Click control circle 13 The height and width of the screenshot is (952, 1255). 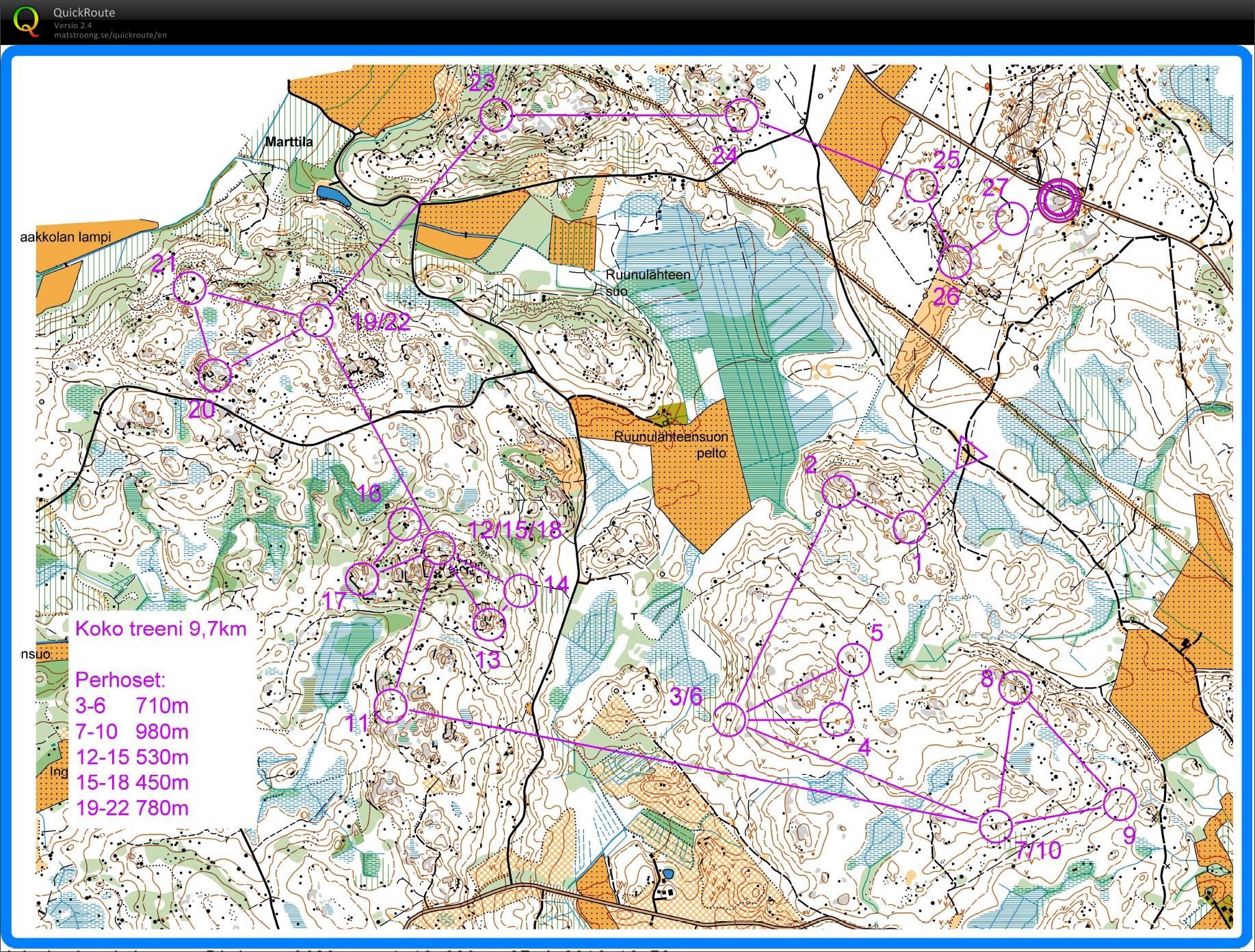[x=489, y=624]
